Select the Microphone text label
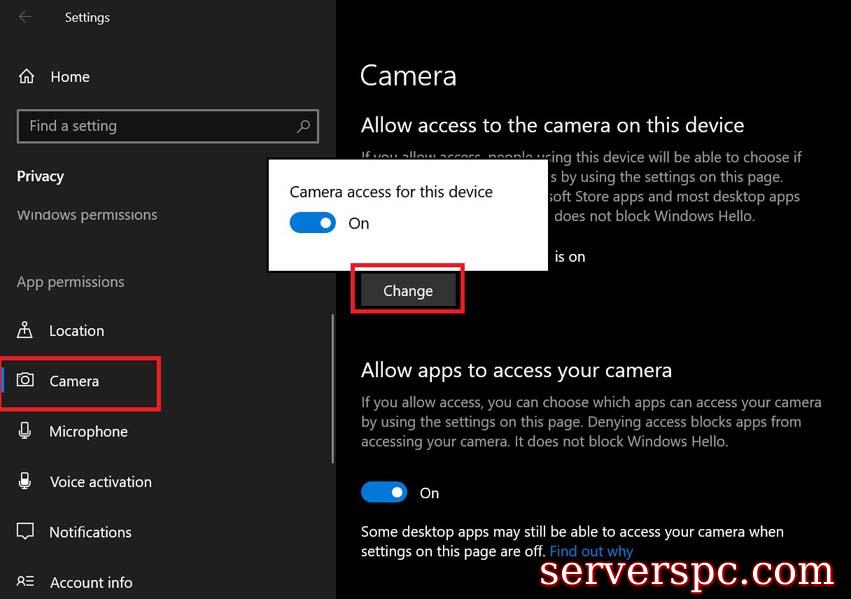The width and height of the screenshot is (851, 599). pyautogui.click(x=89, y=432)
